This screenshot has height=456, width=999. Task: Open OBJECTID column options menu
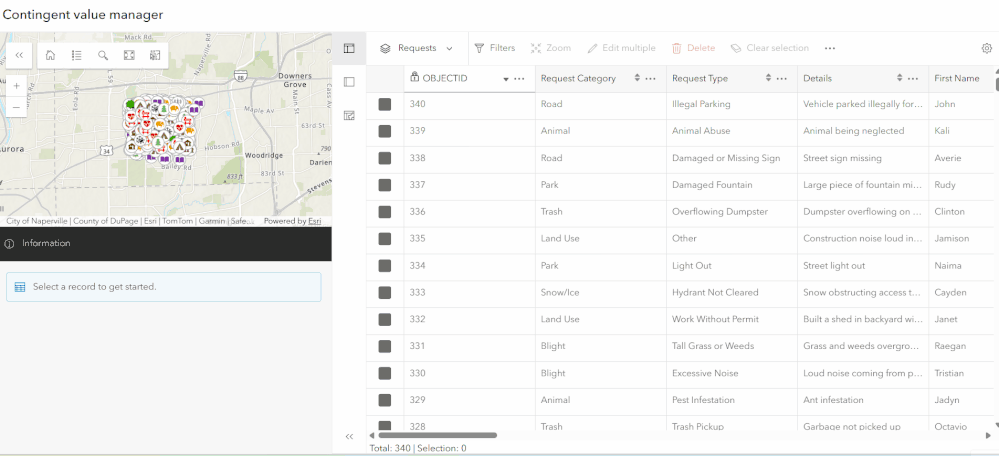pos(520,78)
